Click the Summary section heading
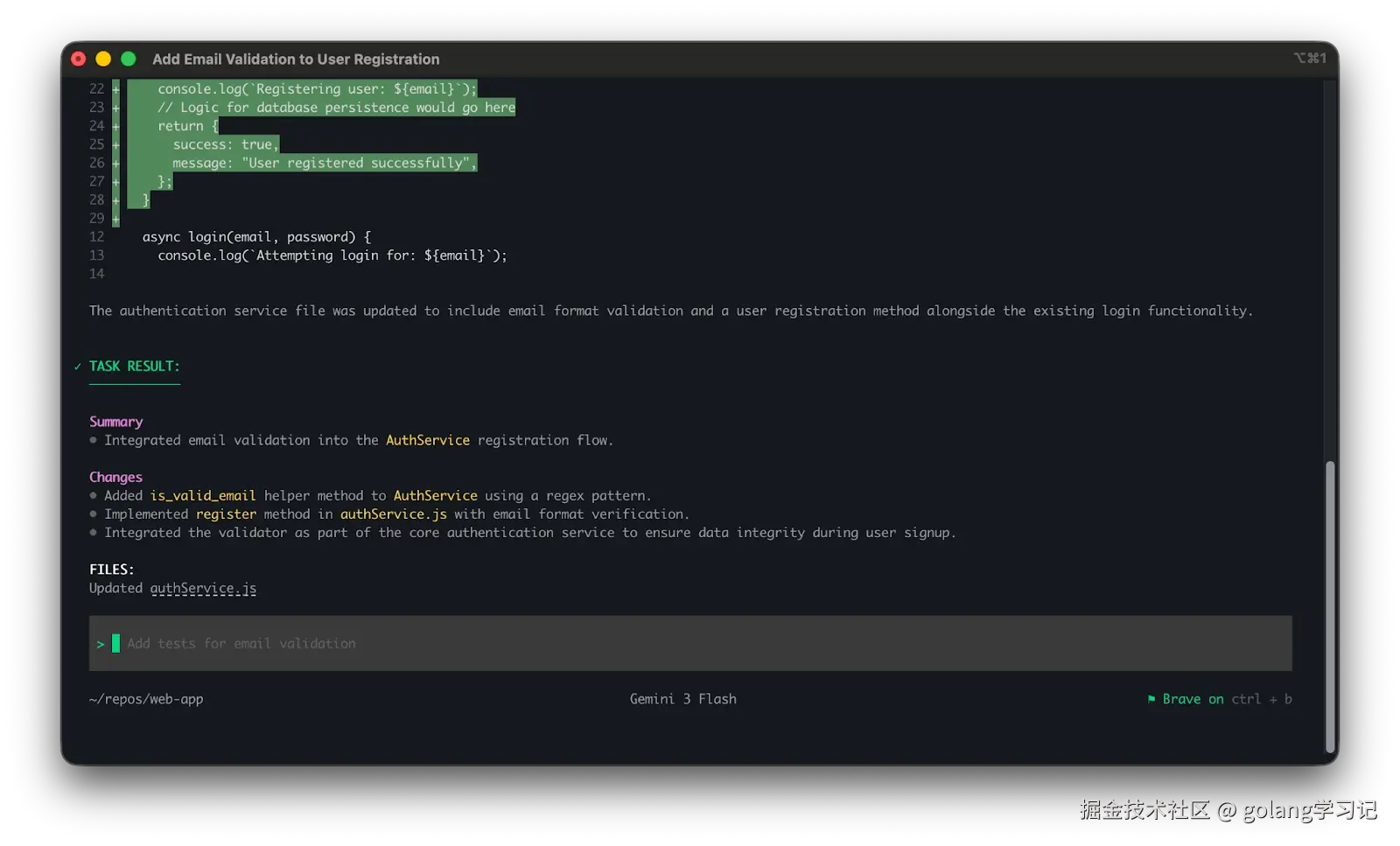1400x846 pixels. [x=115, y=422]
